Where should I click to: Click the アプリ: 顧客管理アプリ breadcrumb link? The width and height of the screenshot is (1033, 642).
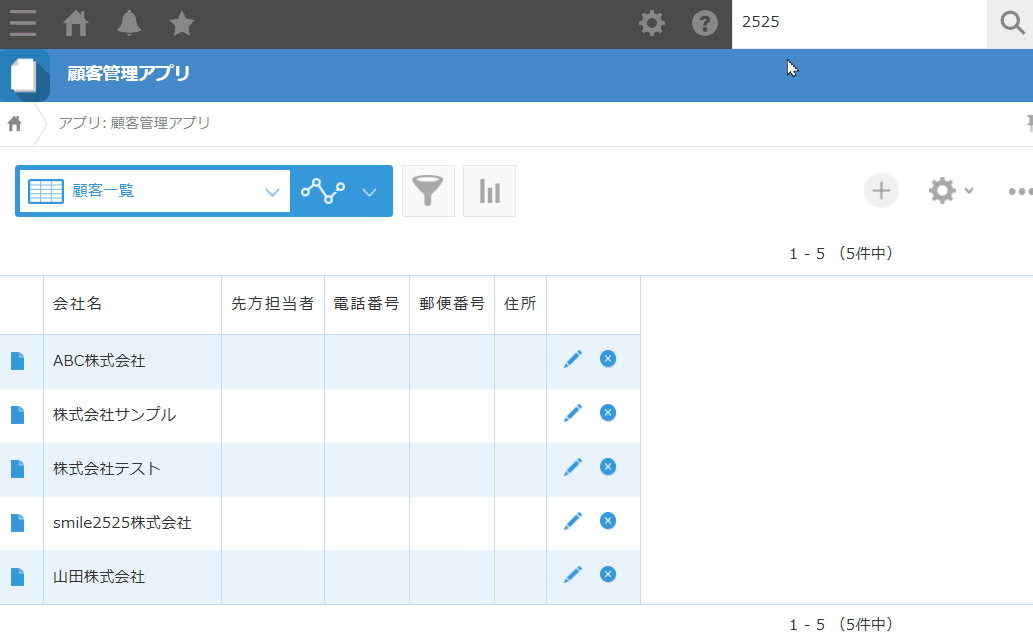click(x=134, y=123)
